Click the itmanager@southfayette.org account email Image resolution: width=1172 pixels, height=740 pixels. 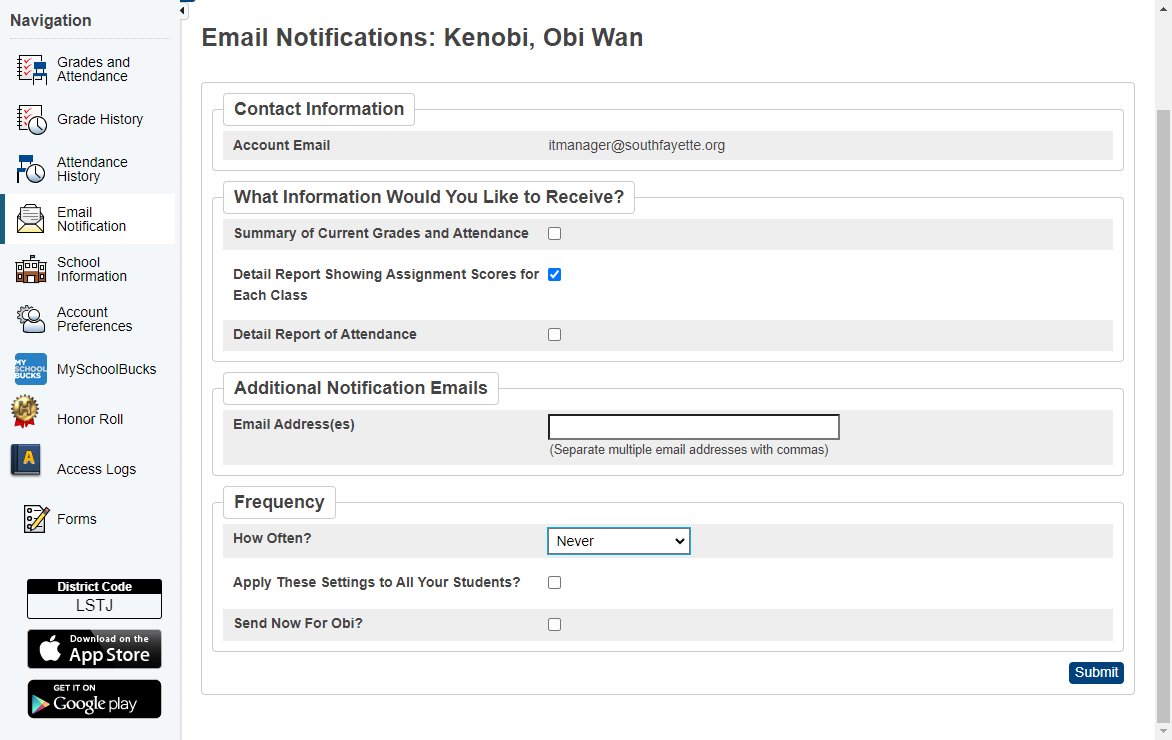pos(636,146)
